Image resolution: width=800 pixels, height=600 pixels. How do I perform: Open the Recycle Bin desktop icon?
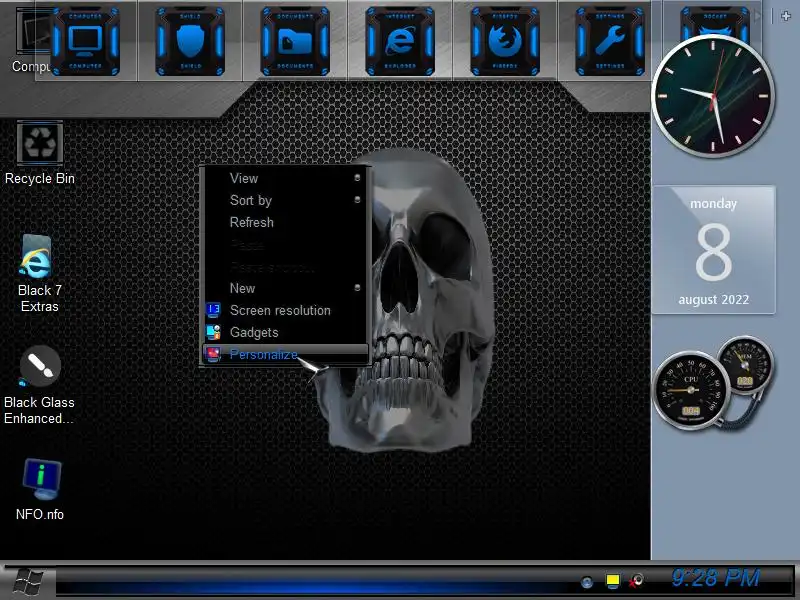point(40,153)
